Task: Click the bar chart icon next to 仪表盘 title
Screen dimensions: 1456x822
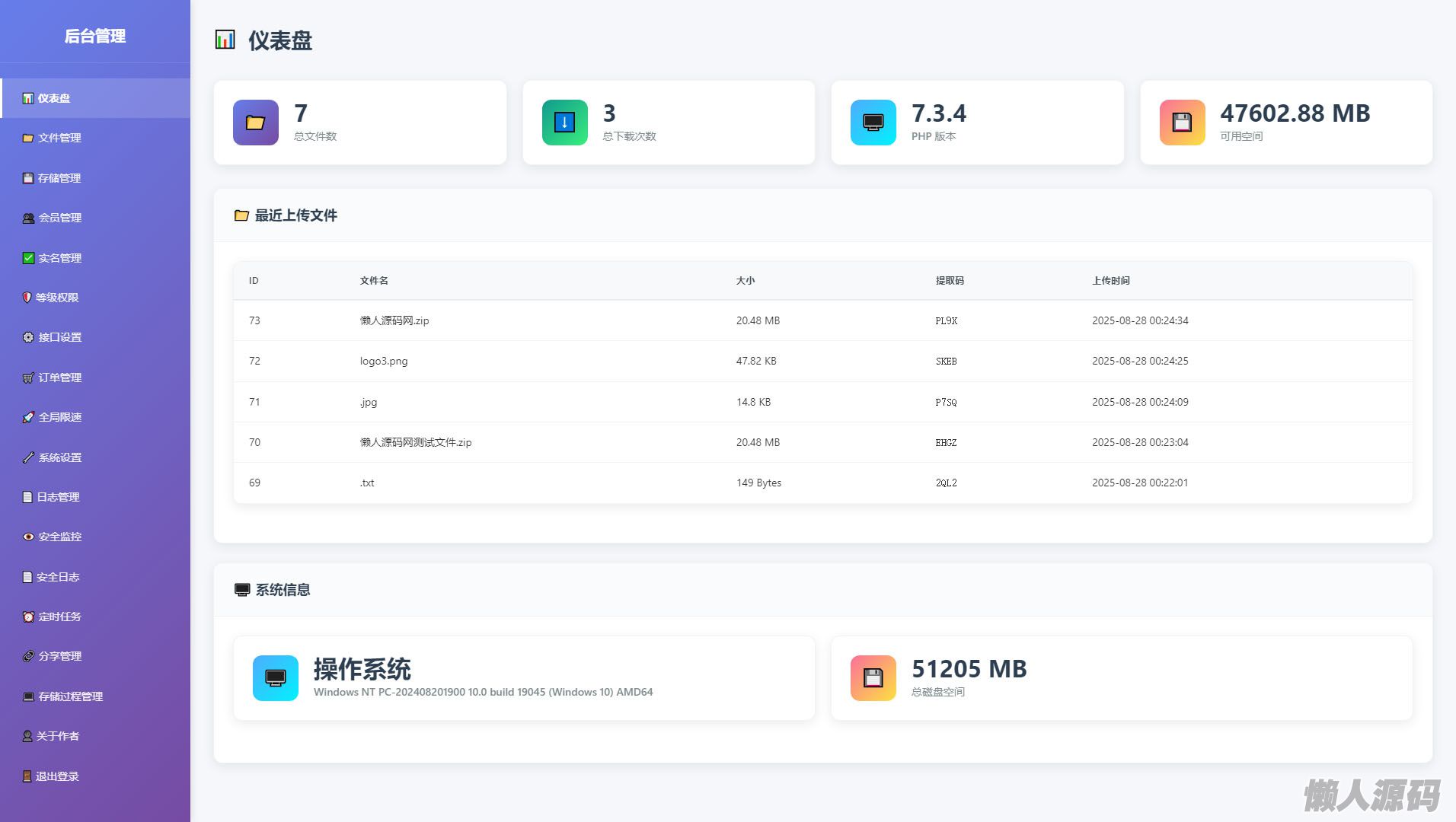Action: (225, 40)
